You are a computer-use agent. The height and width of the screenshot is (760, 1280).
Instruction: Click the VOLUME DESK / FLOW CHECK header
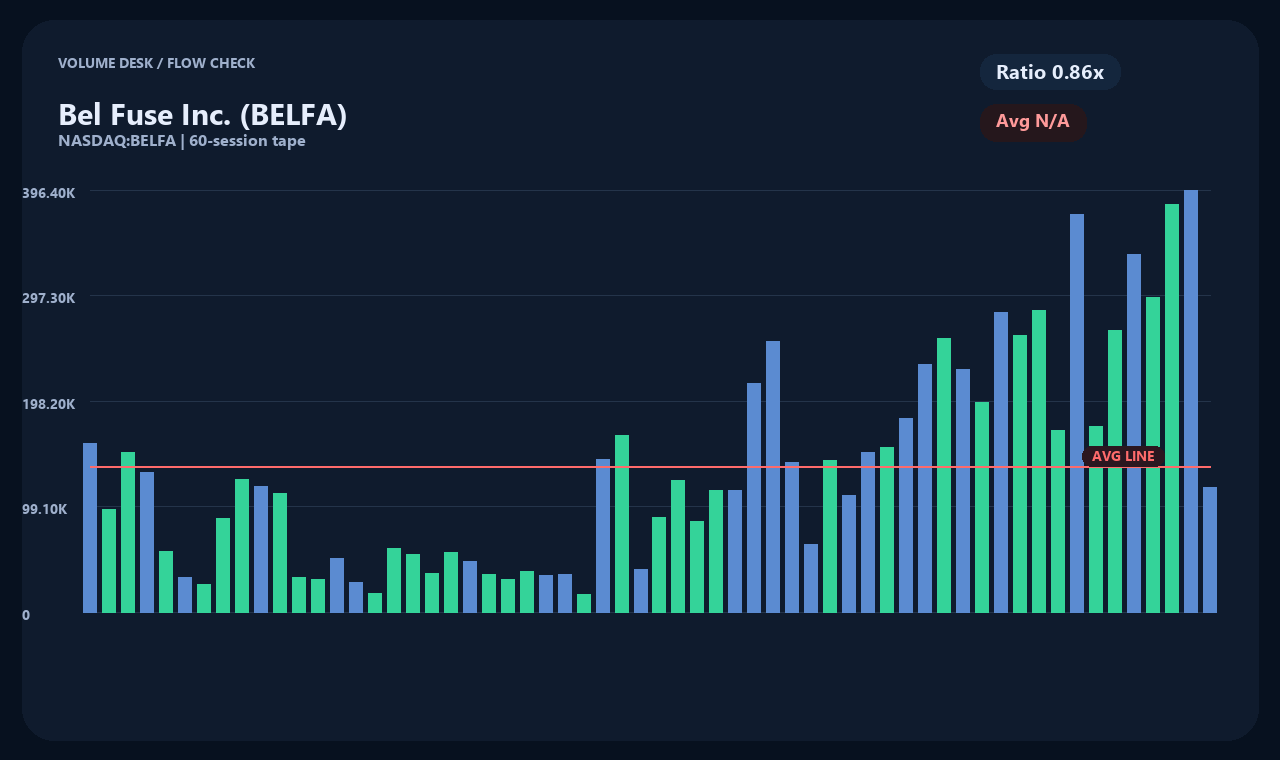[x=157, y=63]
